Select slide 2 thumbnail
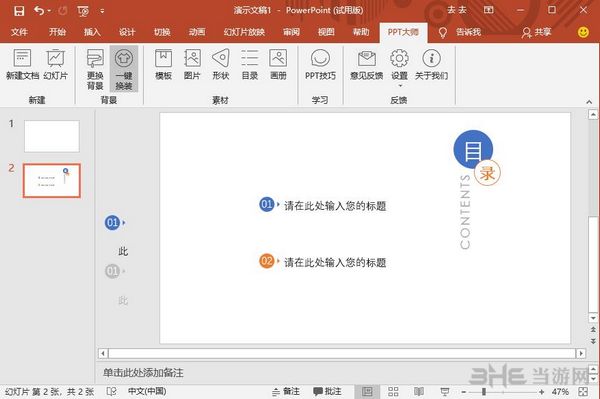The height and width of the screenshot is (399, 600). tap(52, 181)
